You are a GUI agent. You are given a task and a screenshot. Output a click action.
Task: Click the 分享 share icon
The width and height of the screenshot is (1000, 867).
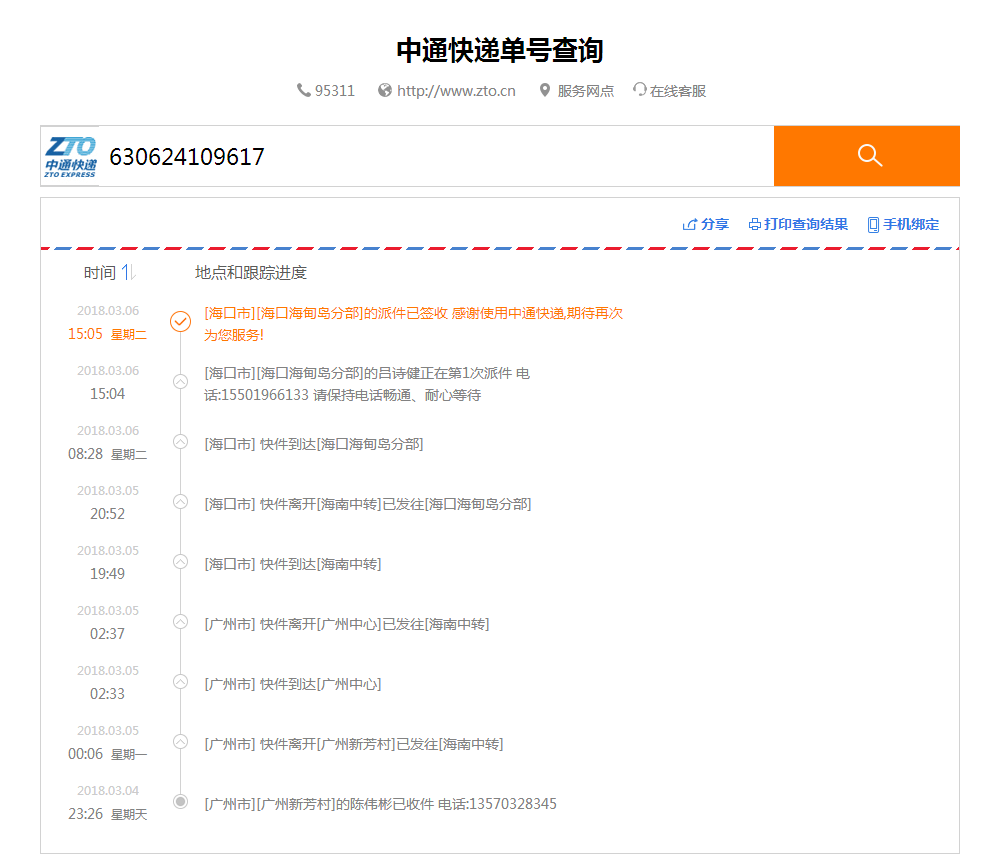pyautogui.click(x=689, y=225)
